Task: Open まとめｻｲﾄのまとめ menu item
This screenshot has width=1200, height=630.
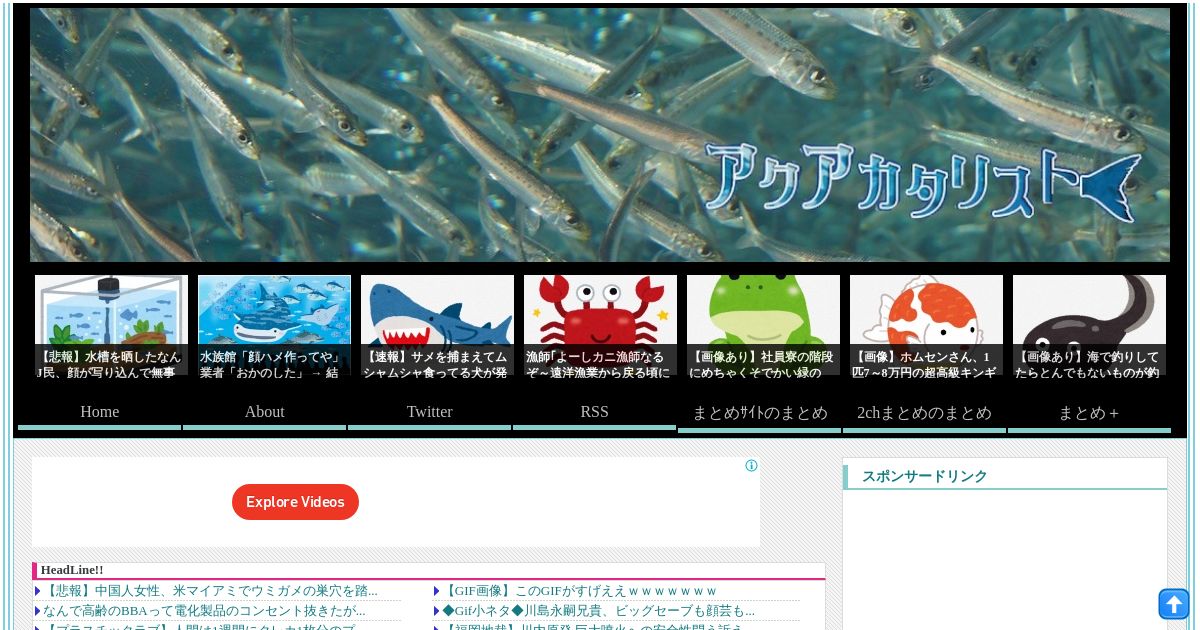Action: pyautogui.click(x=760, y=413)
